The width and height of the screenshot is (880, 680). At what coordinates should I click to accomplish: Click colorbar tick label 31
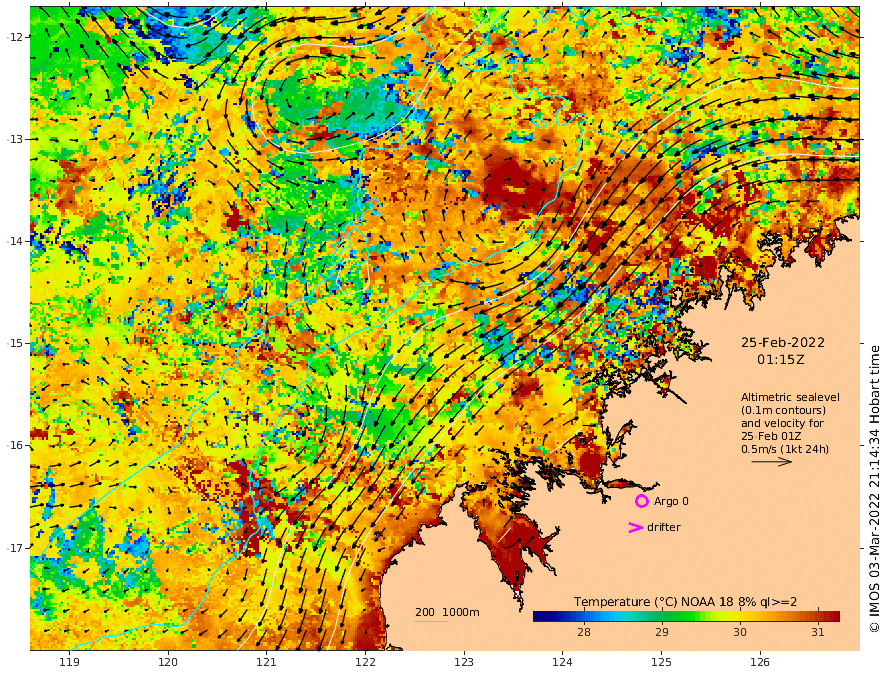pyautogui.click(x=818, y=632)
